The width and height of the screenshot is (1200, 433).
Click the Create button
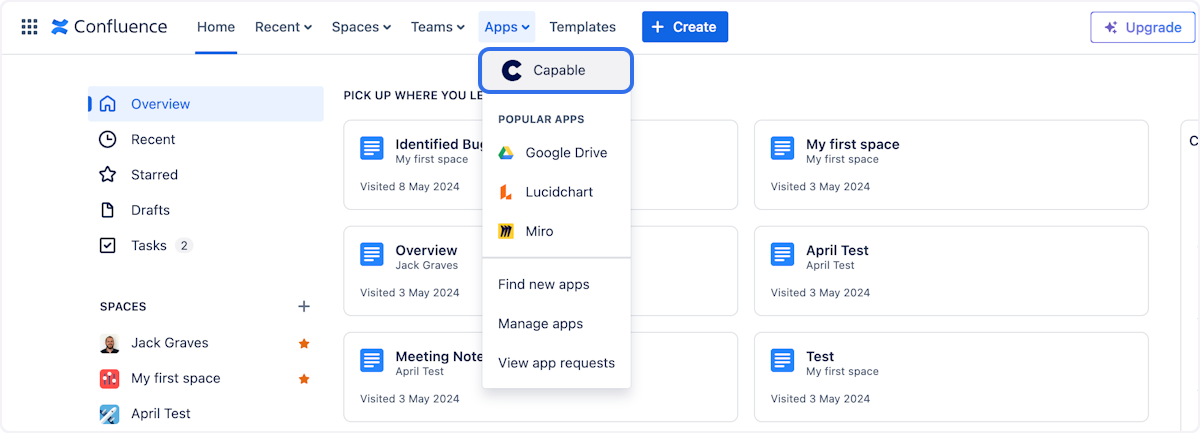(x=685, y=27)
